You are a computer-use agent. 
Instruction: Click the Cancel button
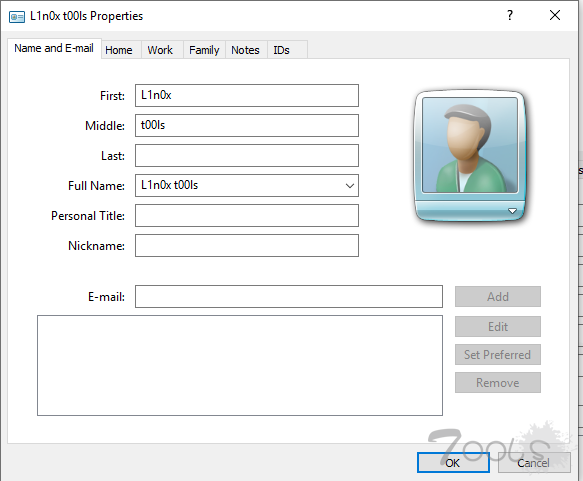(x=534, y=463)
